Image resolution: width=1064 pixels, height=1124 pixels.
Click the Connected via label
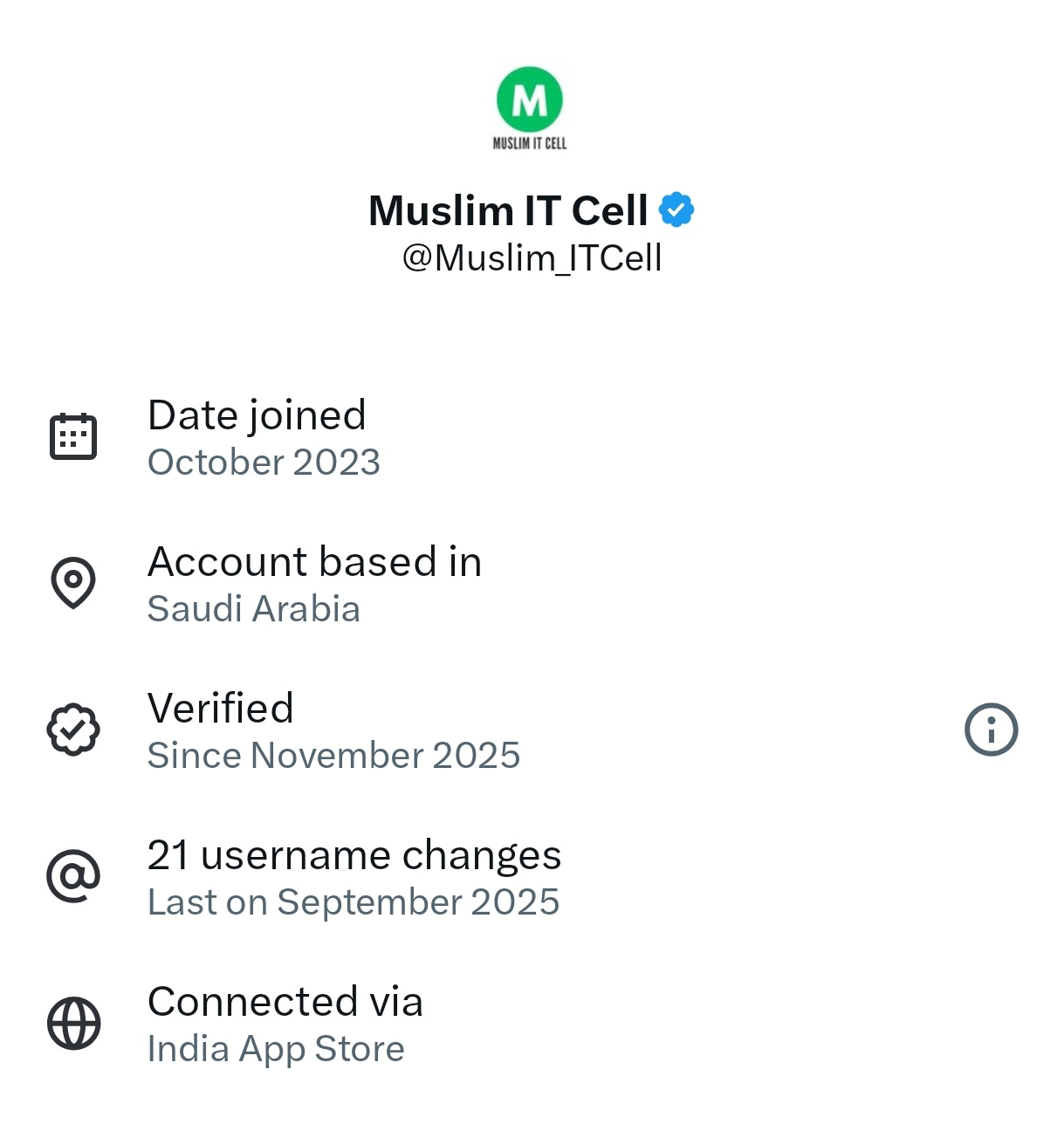285,1002
